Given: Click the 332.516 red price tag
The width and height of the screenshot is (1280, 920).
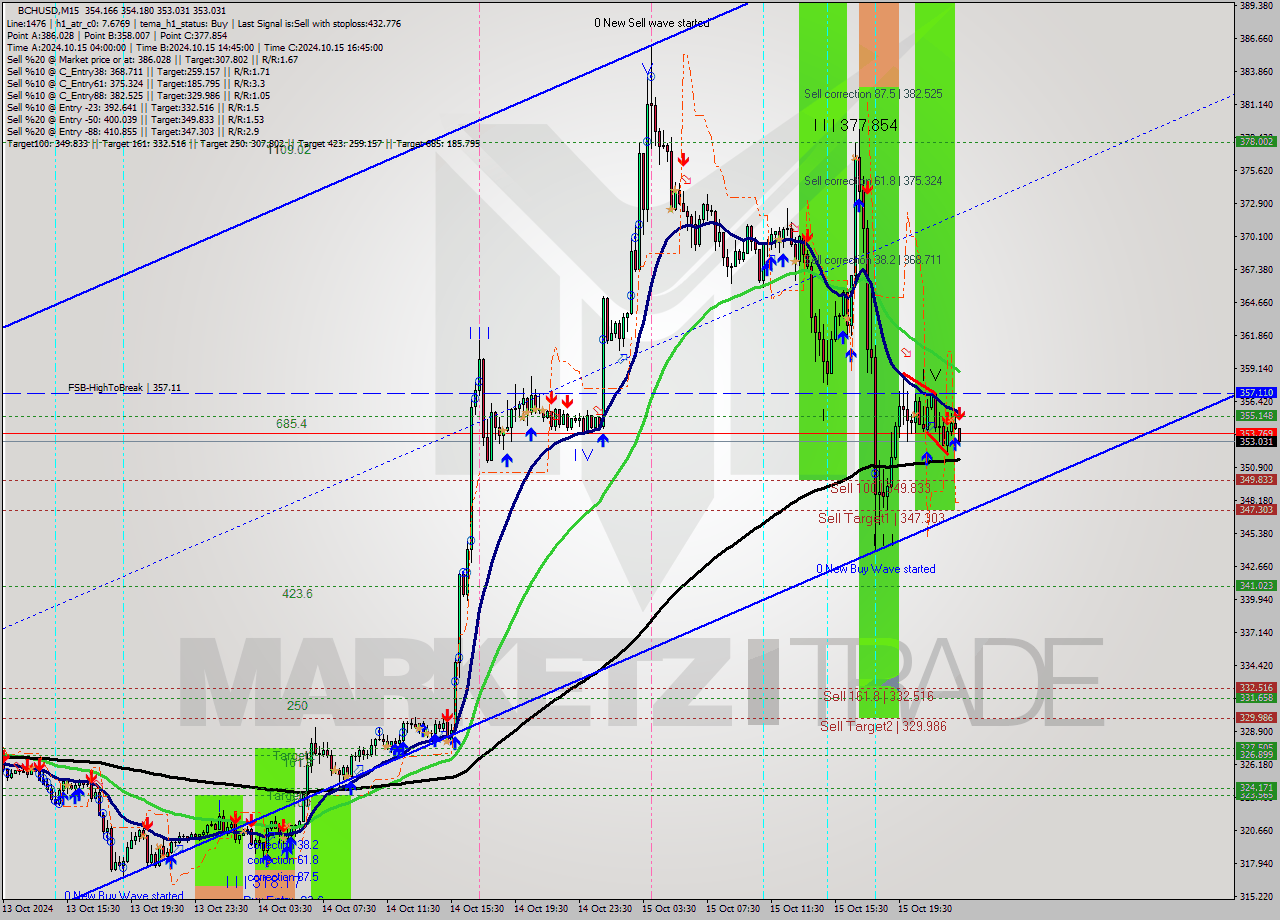Looking at the screenshot, I should pos(1256,687).
